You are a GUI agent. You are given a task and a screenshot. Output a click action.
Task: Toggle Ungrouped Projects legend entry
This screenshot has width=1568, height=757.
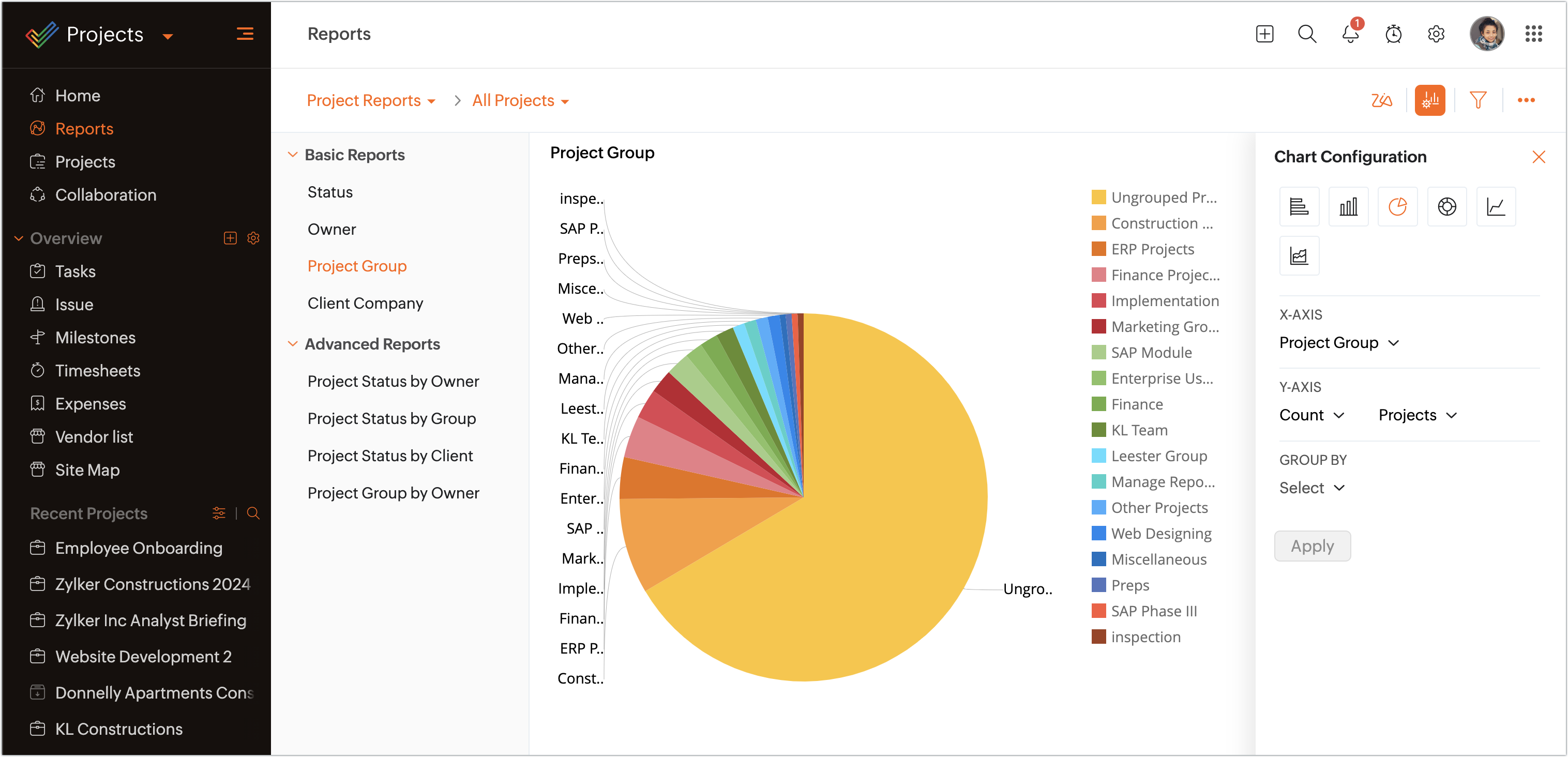[1163, 198]
